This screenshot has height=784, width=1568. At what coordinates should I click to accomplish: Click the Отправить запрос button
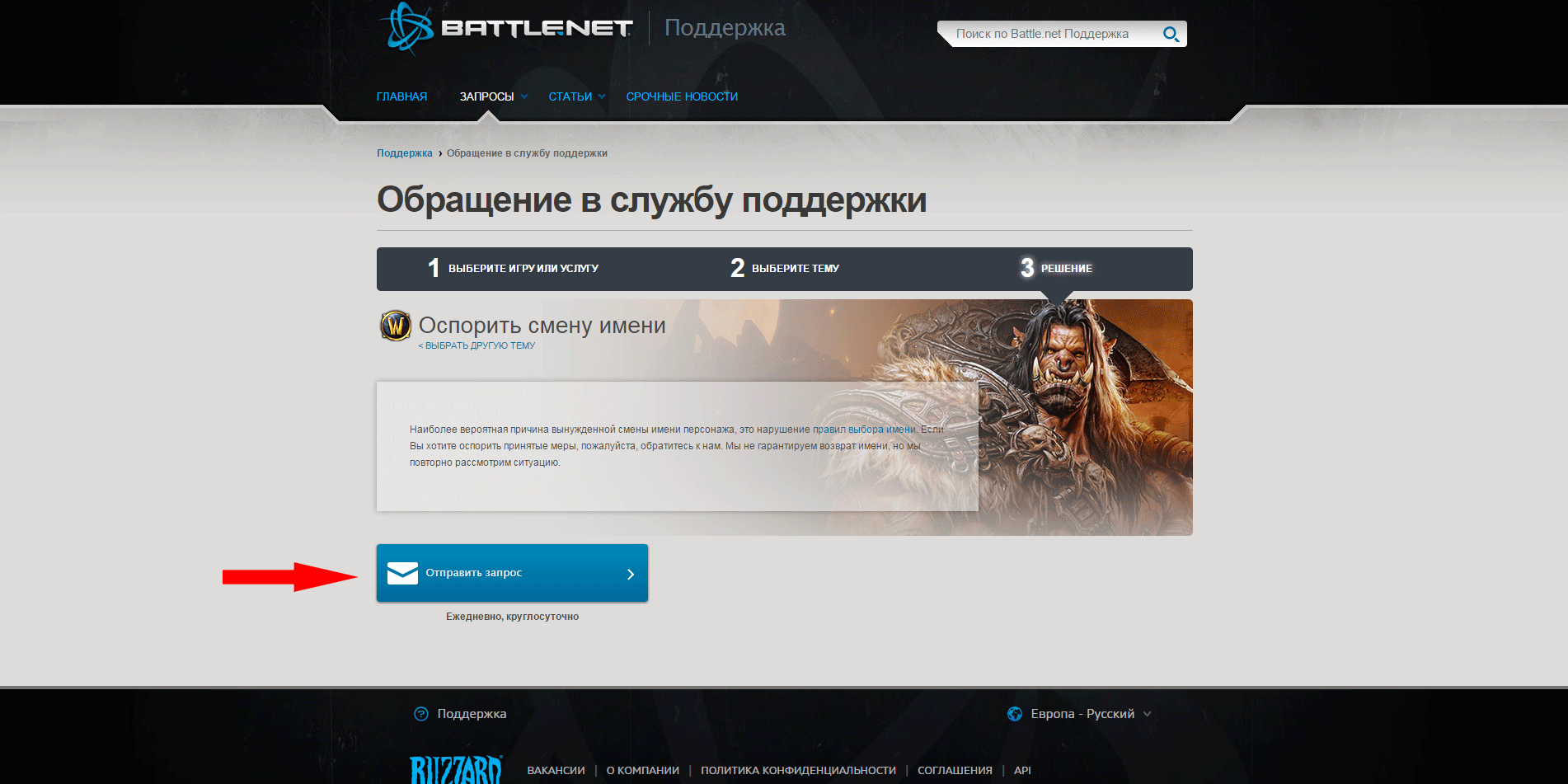(512, 573)
